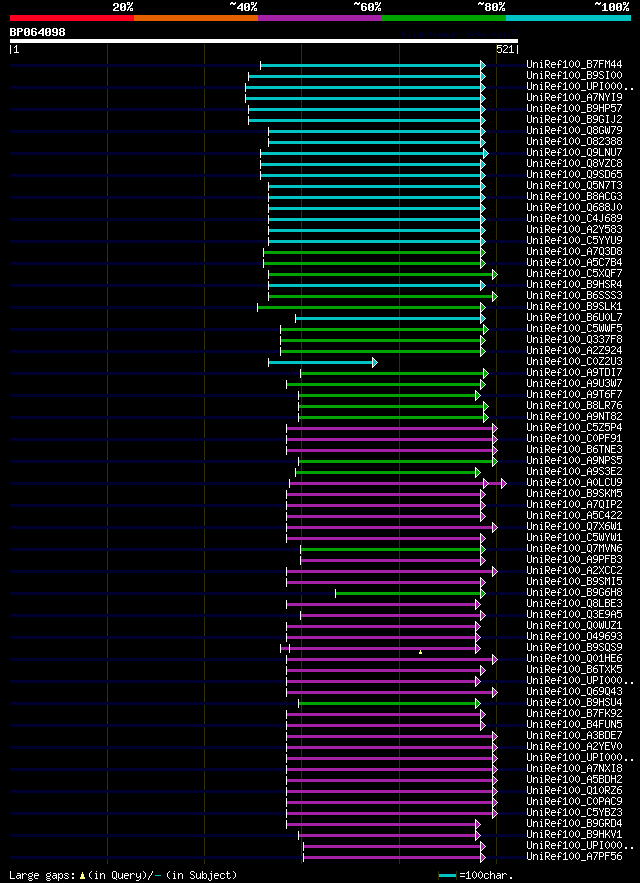Open hit label UniRef100_B7FM44

574,65
